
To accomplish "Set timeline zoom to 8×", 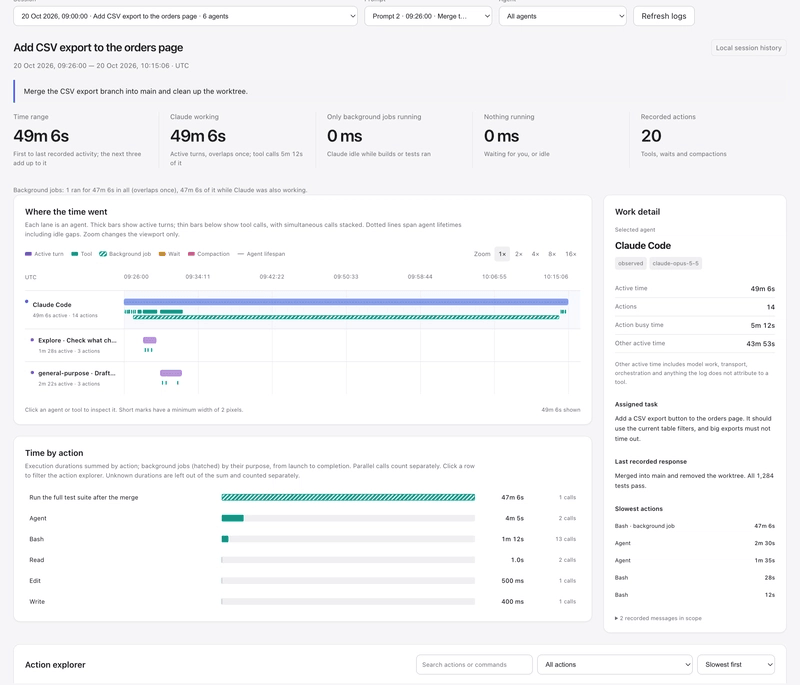I will coord(552,254).
